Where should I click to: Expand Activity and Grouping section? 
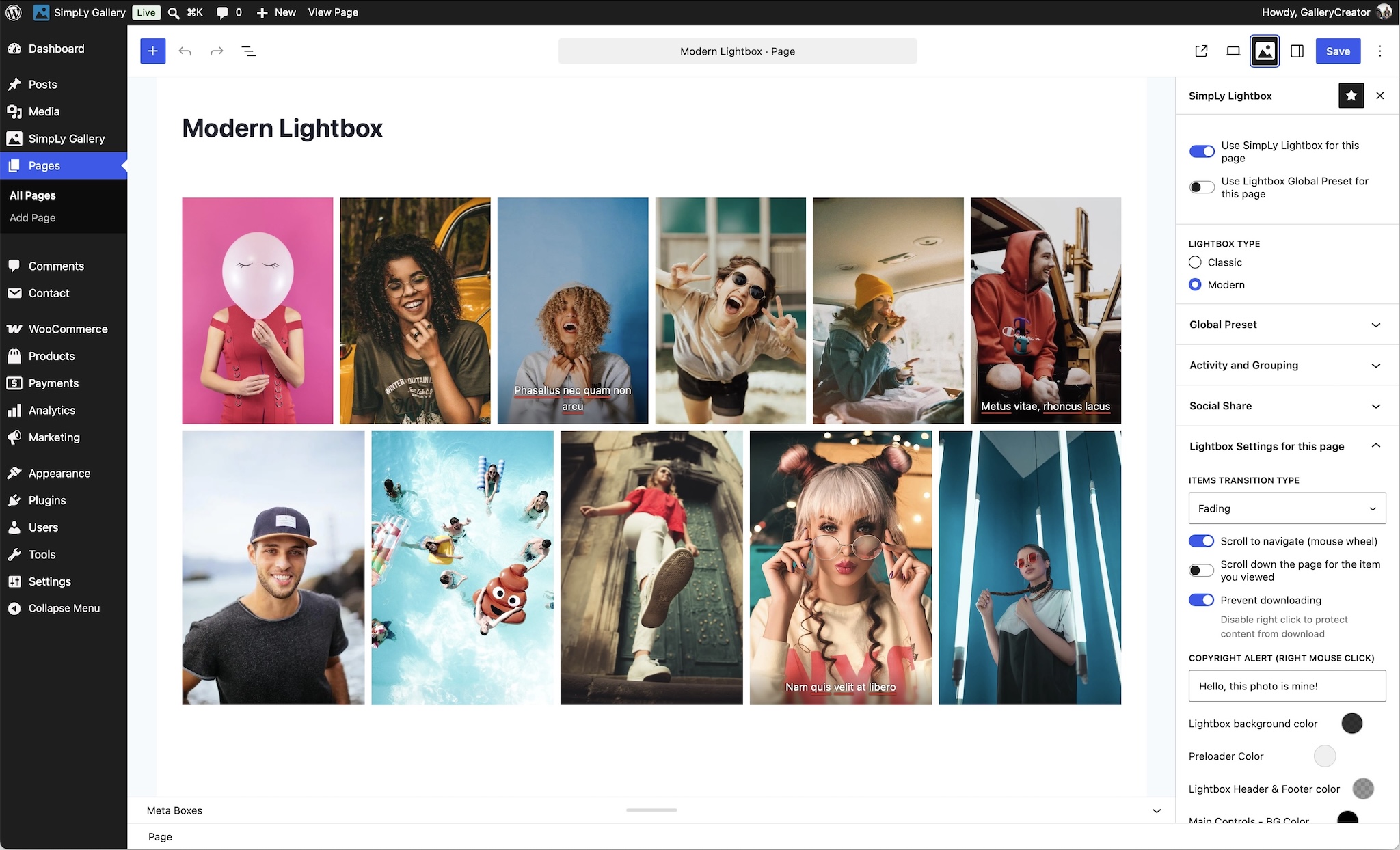(x=1287, y=365)
